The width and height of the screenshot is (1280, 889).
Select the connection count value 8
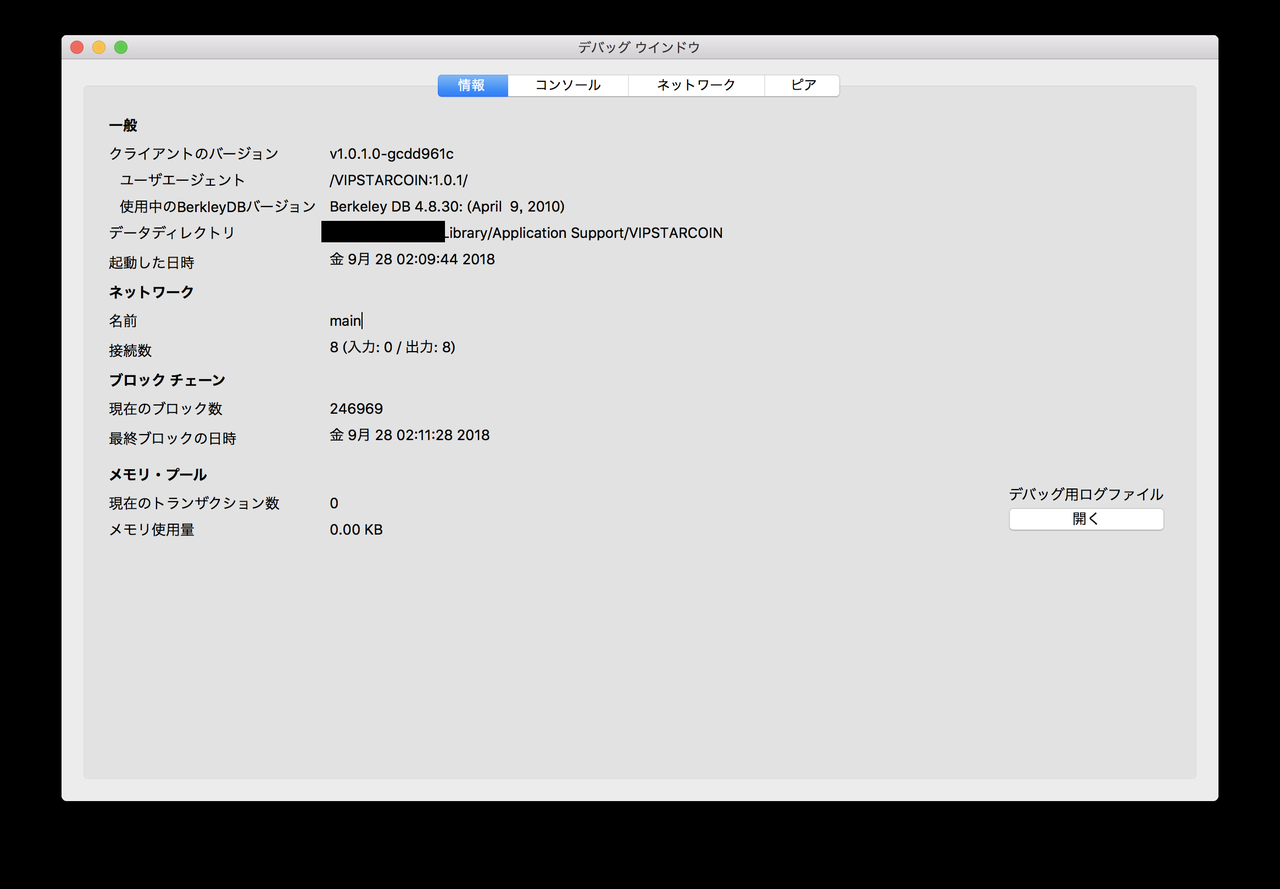tap(392, 348)
